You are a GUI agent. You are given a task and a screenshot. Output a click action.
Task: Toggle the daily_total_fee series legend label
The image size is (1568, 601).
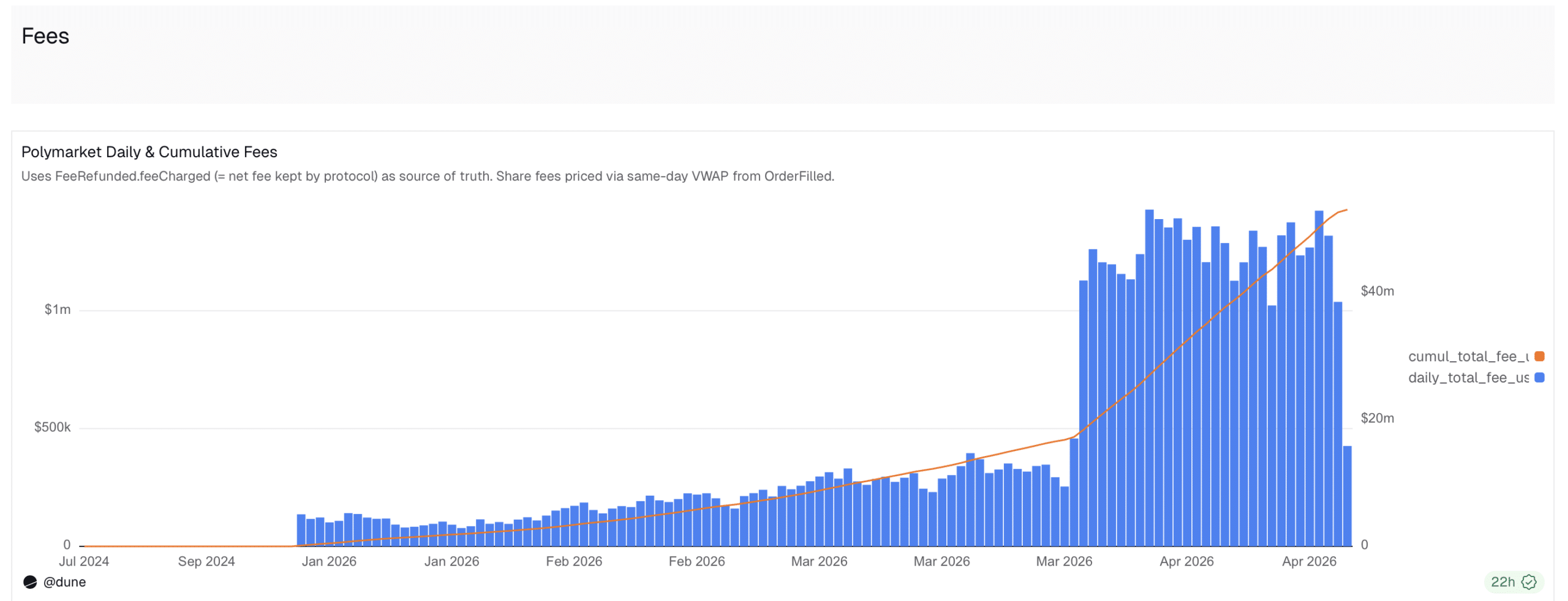tap(1468, 378)
